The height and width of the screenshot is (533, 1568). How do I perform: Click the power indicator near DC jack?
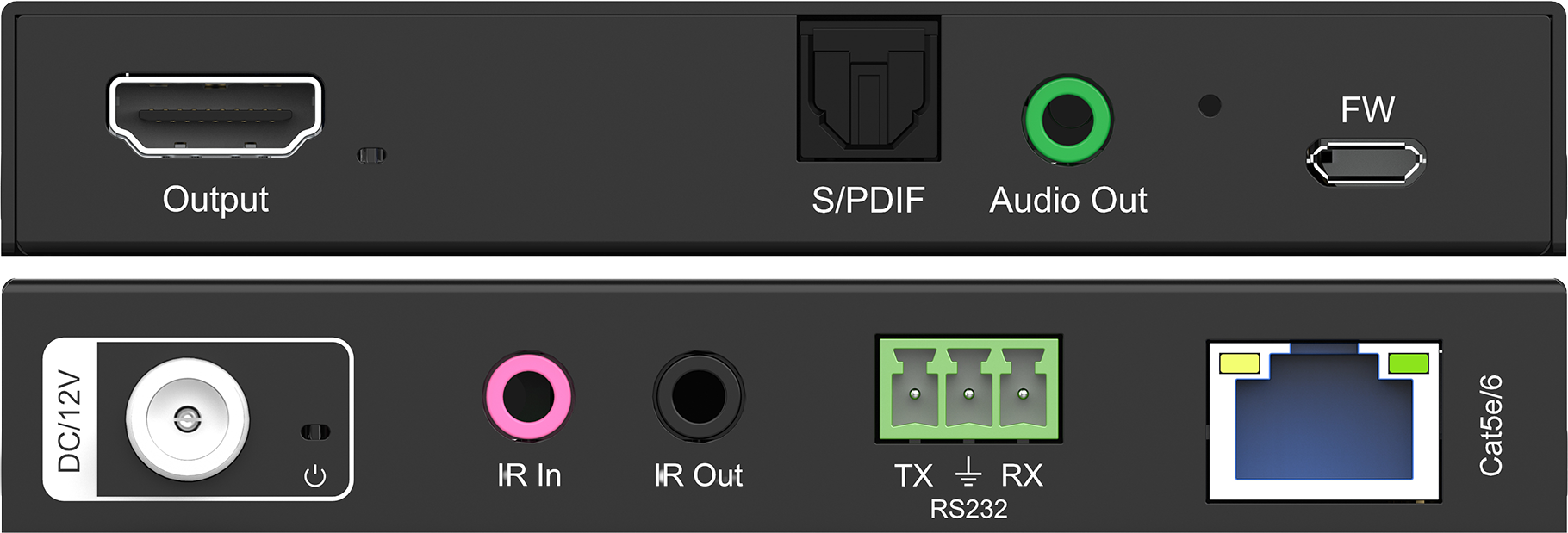coord(315,431)
